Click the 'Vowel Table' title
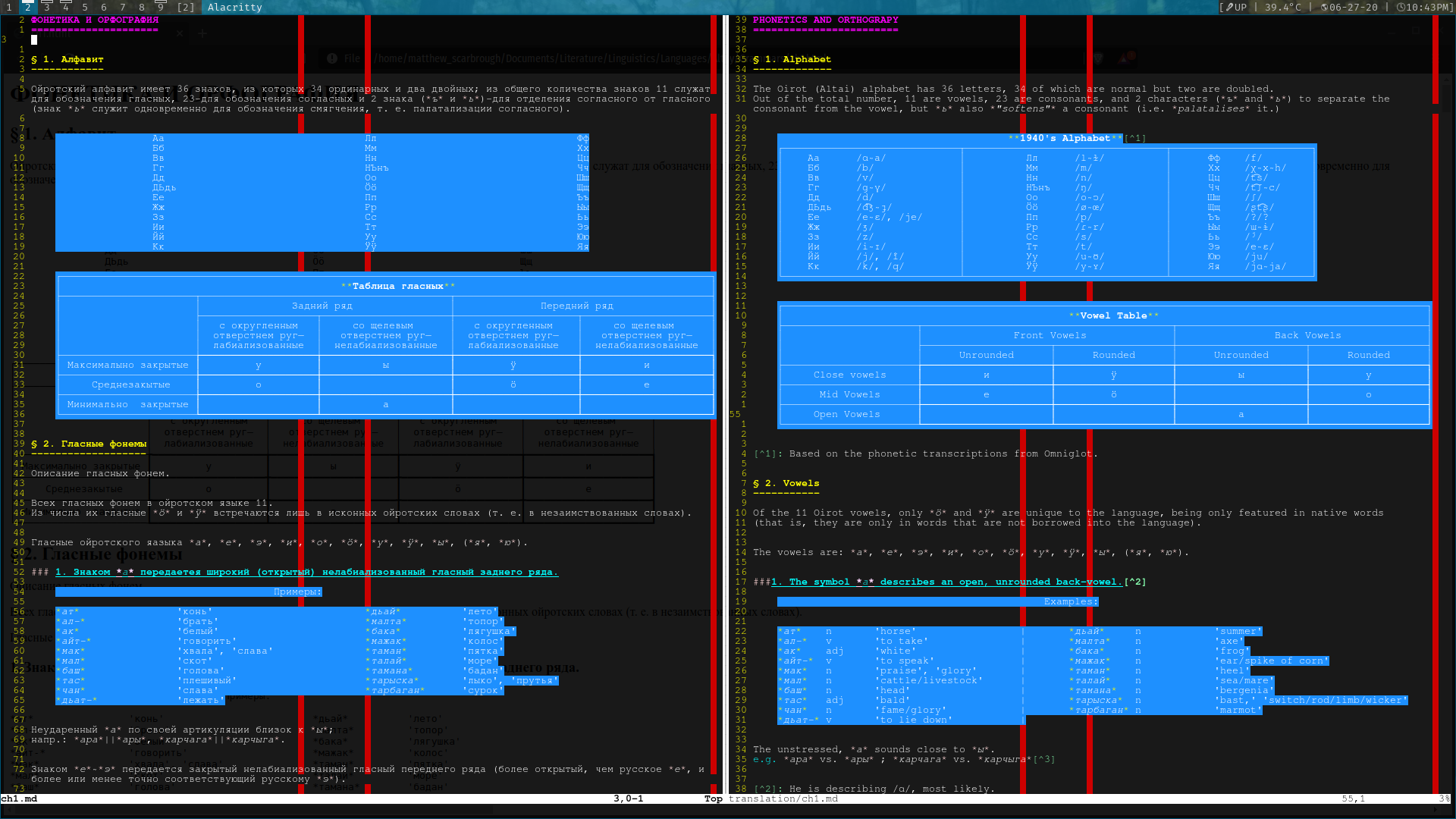This screenshot has height=819, width=1456. pos(1113,315)
